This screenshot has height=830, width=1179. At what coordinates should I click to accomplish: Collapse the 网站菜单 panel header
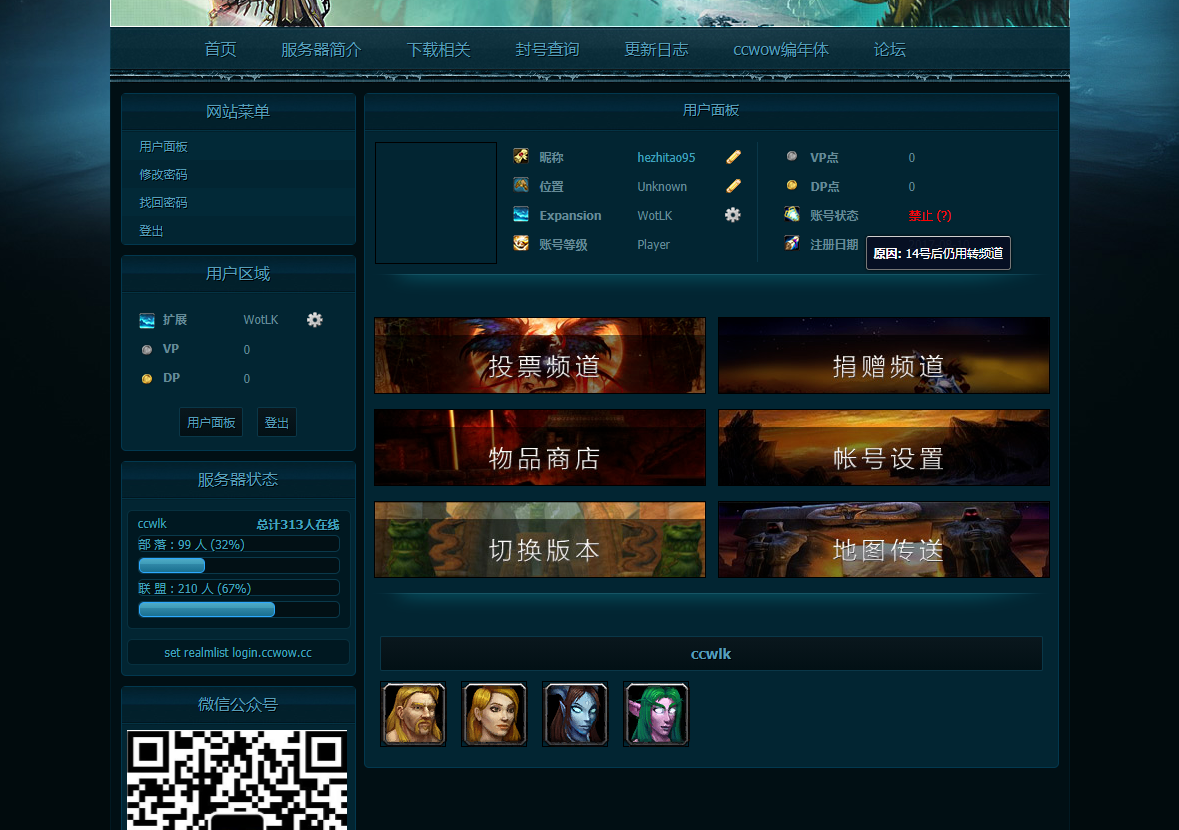coord(237,111)
